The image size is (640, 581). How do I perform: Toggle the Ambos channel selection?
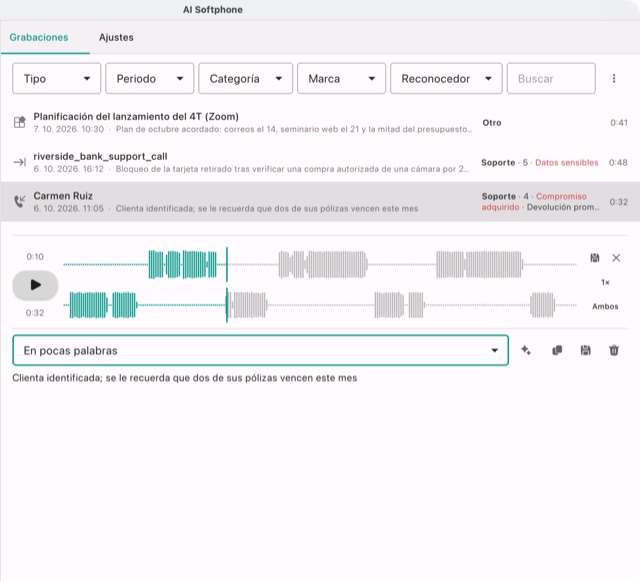[x=605, y=306]
